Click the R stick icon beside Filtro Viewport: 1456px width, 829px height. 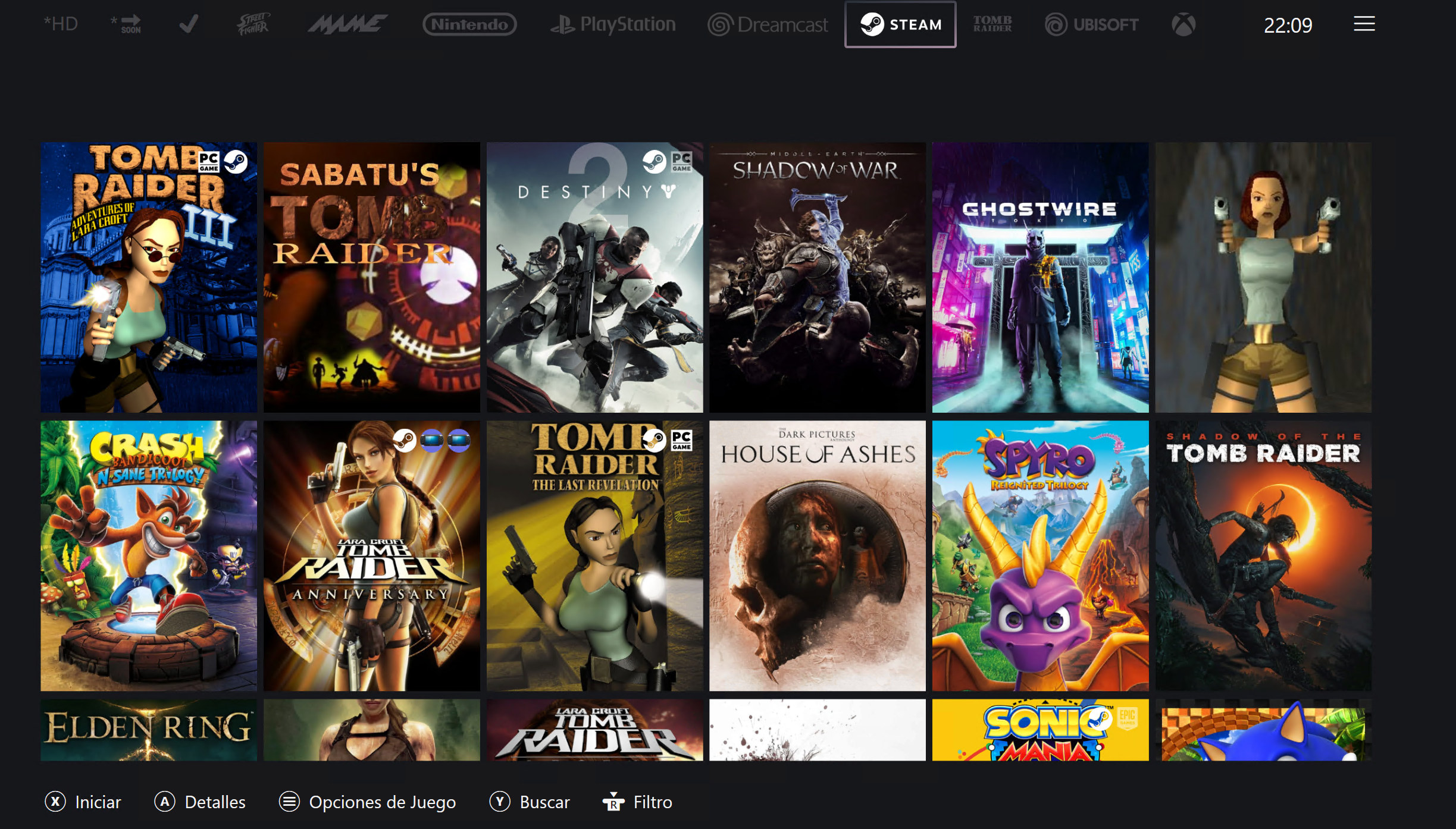pyautogui.click(x=613, y=802)
